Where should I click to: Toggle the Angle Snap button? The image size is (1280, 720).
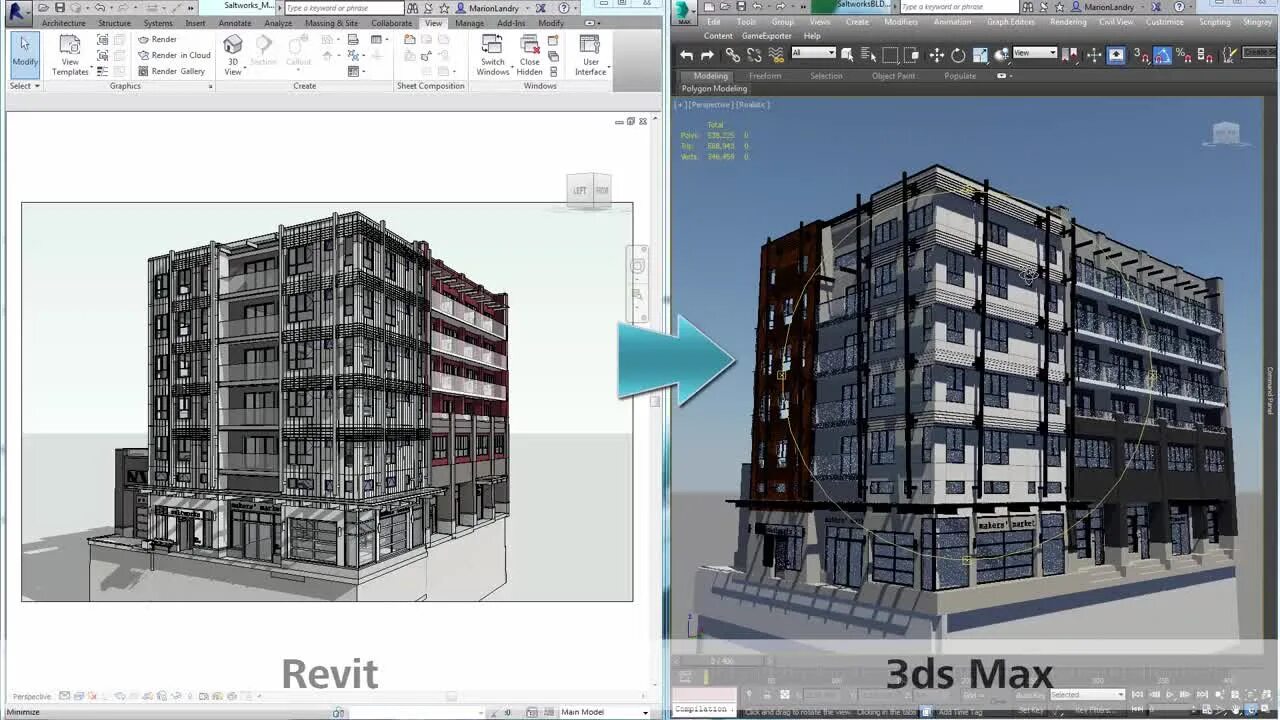coord(1162,55)
